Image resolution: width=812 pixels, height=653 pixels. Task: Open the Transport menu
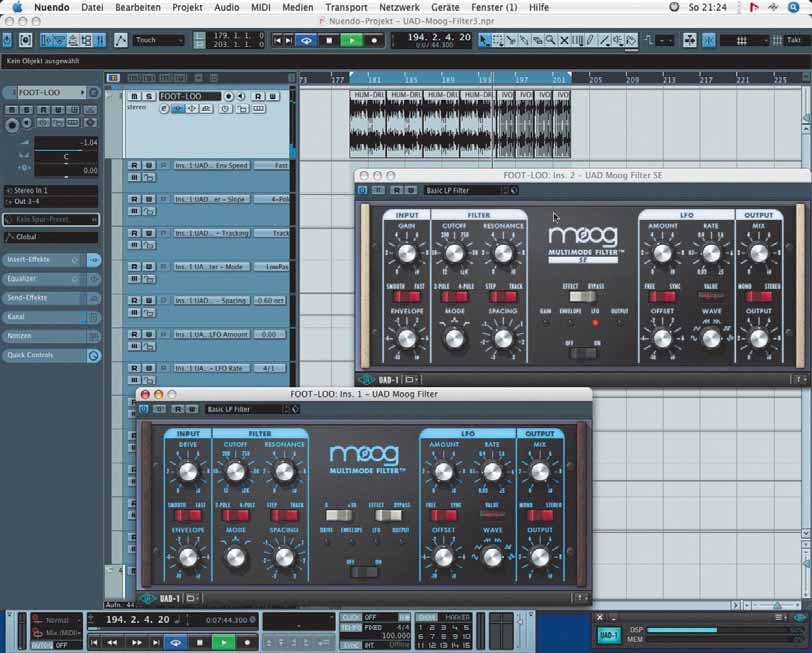pyautogui.click(x=346, y=7)
